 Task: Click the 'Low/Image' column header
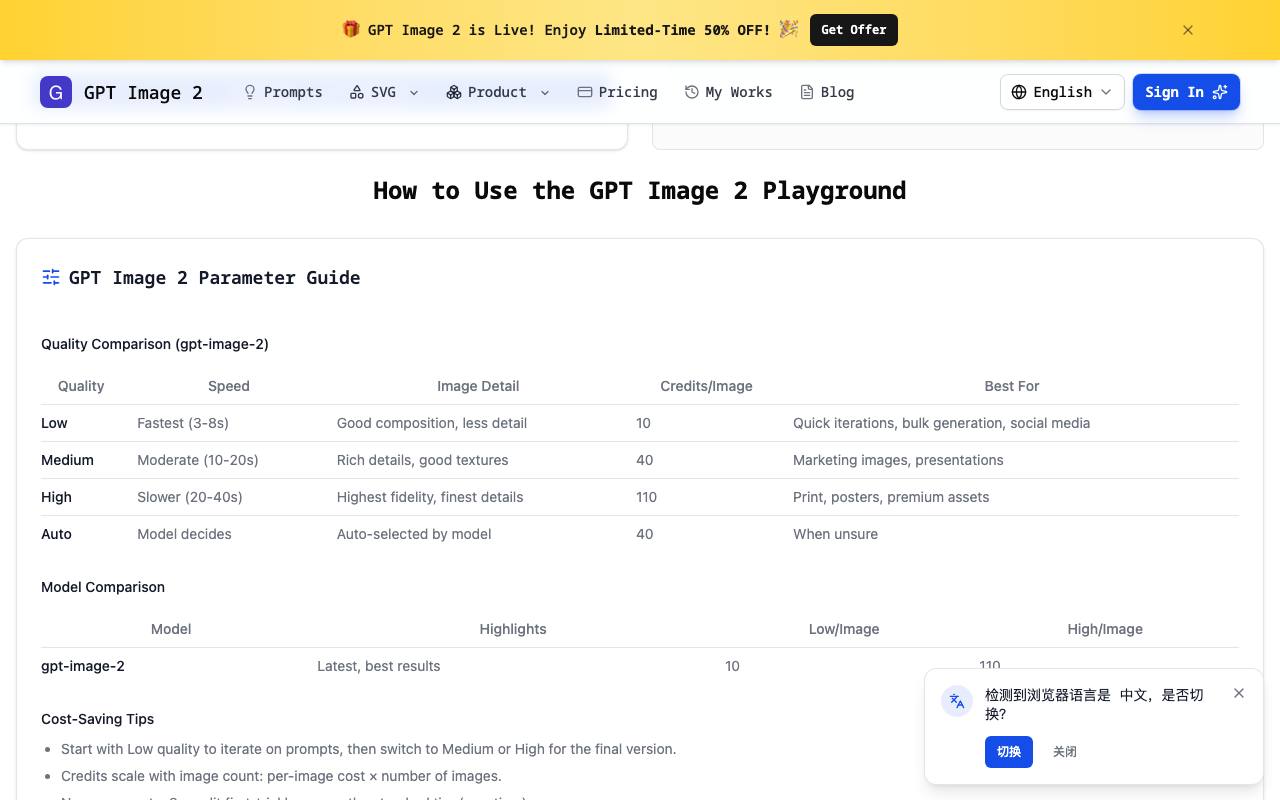point(844,629)
